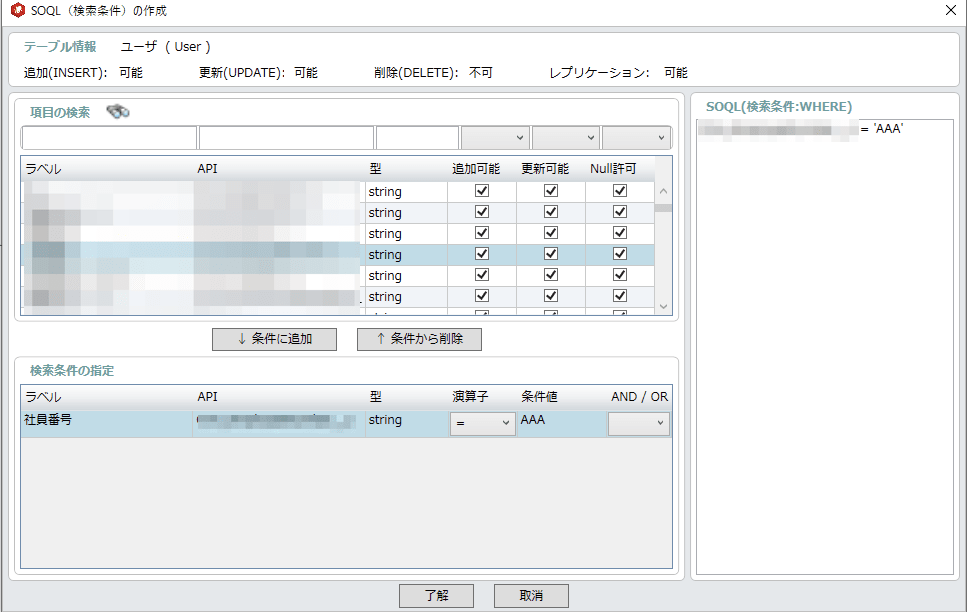The height and width of the screenshot is (612, 967).
Task: Click the 条件に追加 button
Action: (274, 339)
